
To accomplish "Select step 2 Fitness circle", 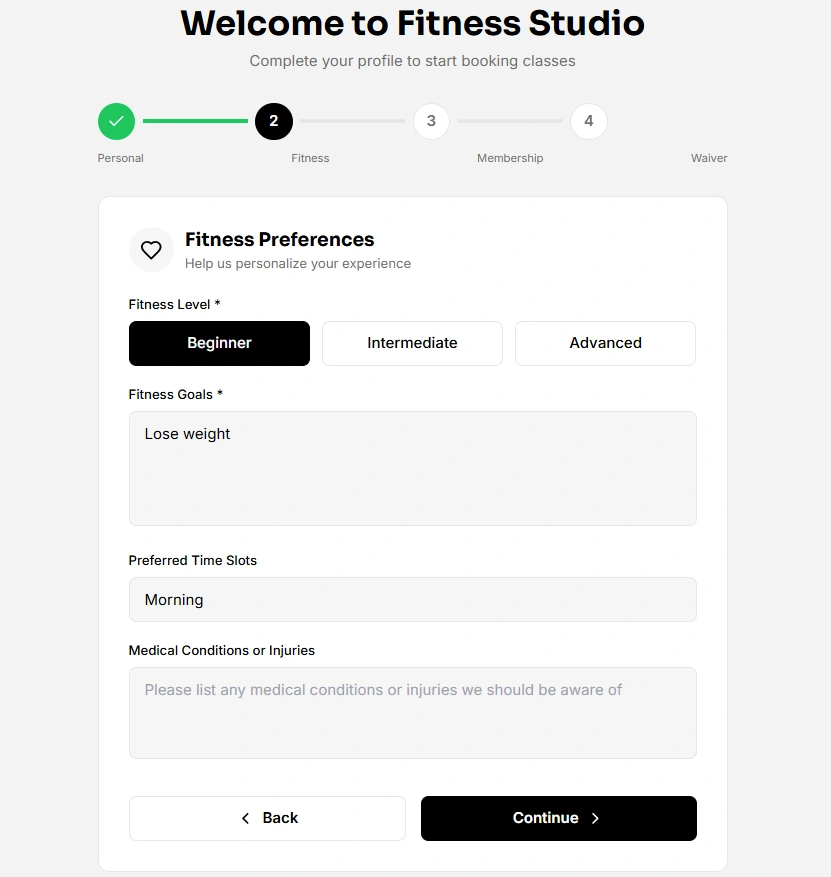I will [x=273, y=121].
